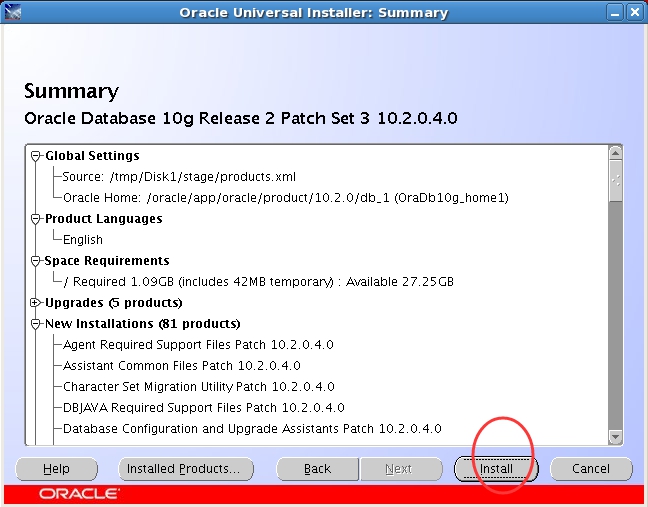Select Agent Required Support Files Patch row
Screen dimensions: 648x507
198,345
